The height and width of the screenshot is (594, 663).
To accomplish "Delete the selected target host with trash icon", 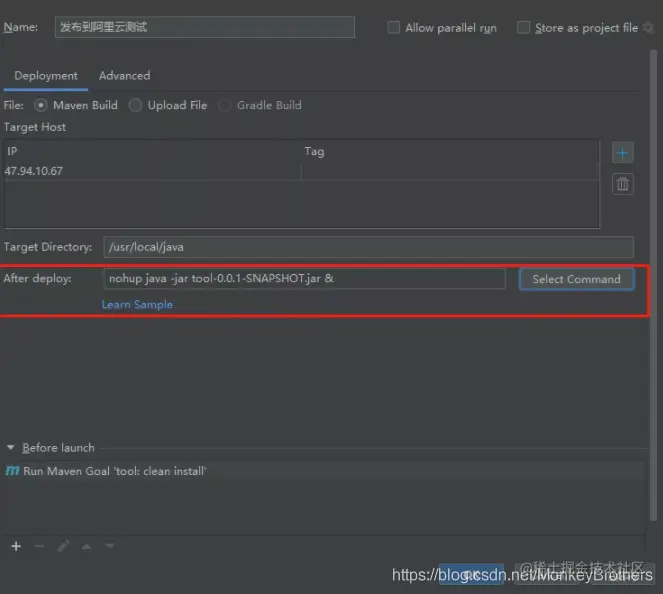I will [622, 184].
